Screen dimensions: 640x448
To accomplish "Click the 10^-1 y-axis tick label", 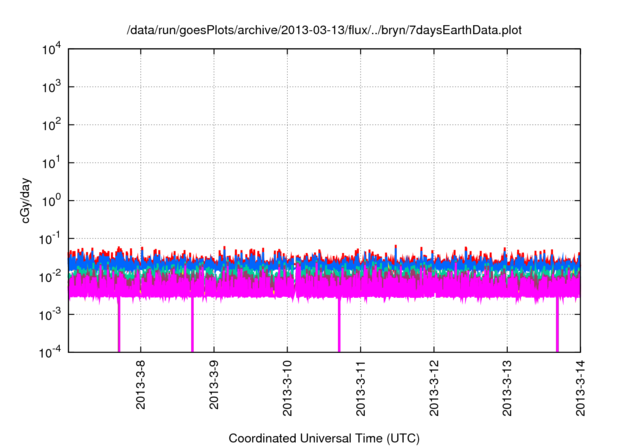I will click(x=50, y=239).
